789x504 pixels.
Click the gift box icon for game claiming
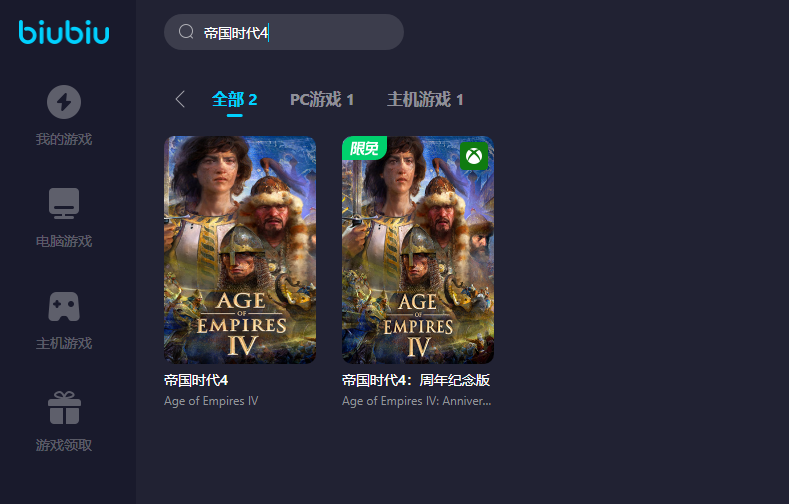point(64,408)
